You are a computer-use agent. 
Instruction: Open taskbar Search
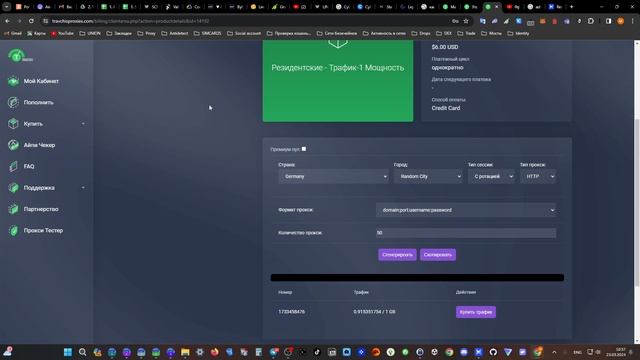click(x=82, y=352)
